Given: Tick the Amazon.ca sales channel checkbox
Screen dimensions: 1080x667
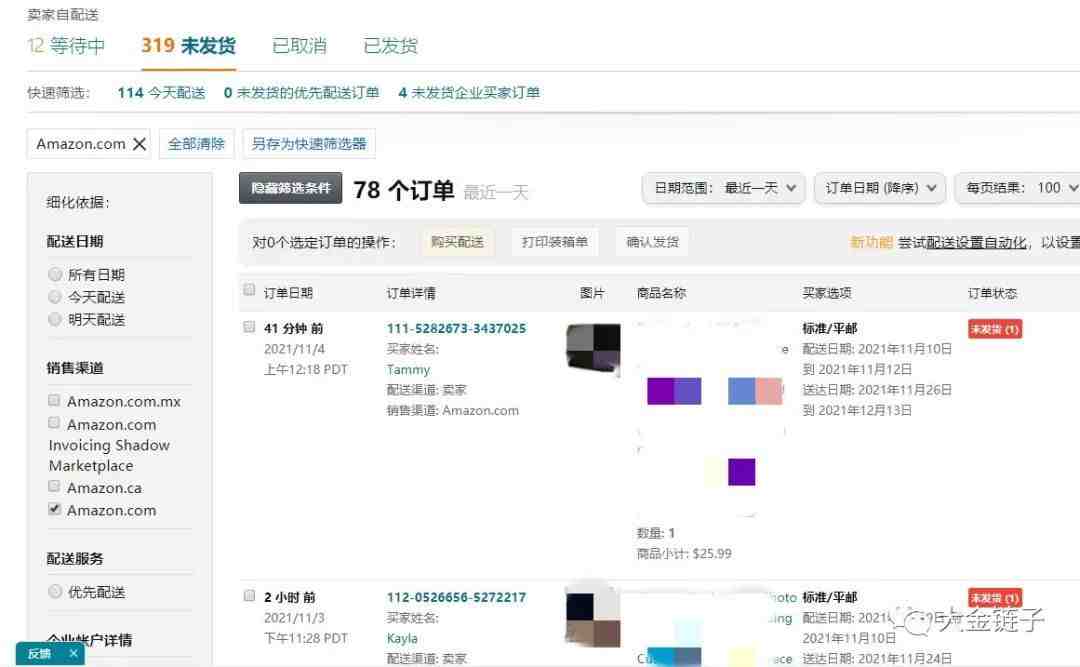Looking at the screenshot, I should point(55,488).
